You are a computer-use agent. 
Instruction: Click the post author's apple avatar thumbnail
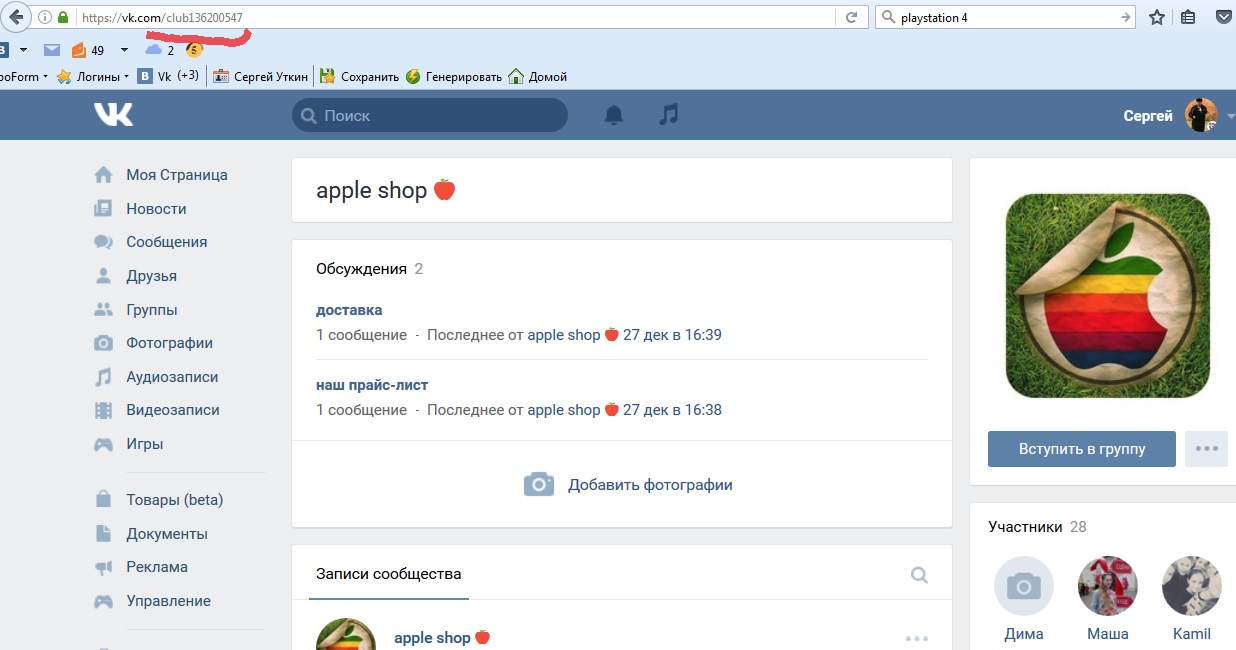tap(346, 634)
